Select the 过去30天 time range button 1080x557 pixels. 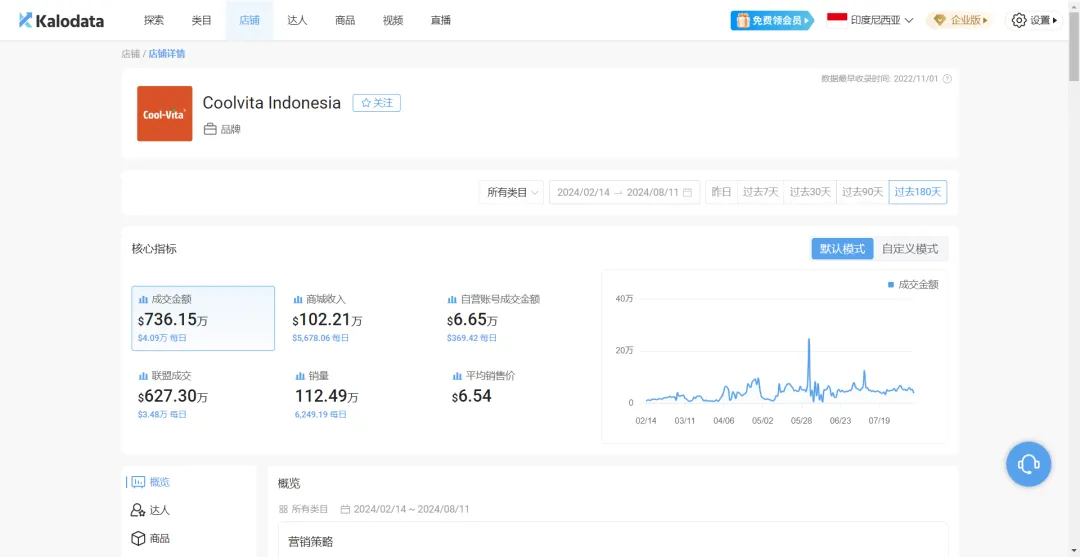(x=810, y=192)
